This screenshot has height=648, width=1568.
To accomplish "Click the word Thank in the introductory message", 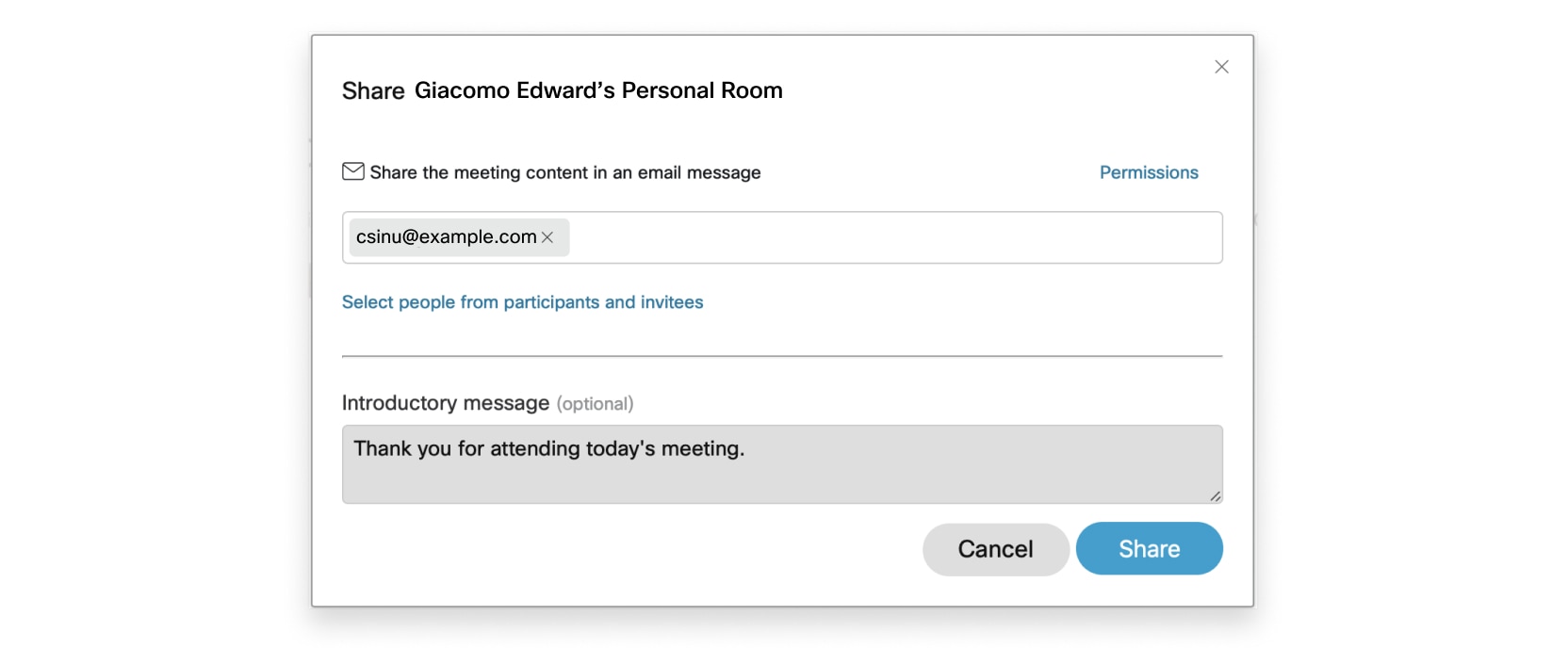I will tap(383, 448).
